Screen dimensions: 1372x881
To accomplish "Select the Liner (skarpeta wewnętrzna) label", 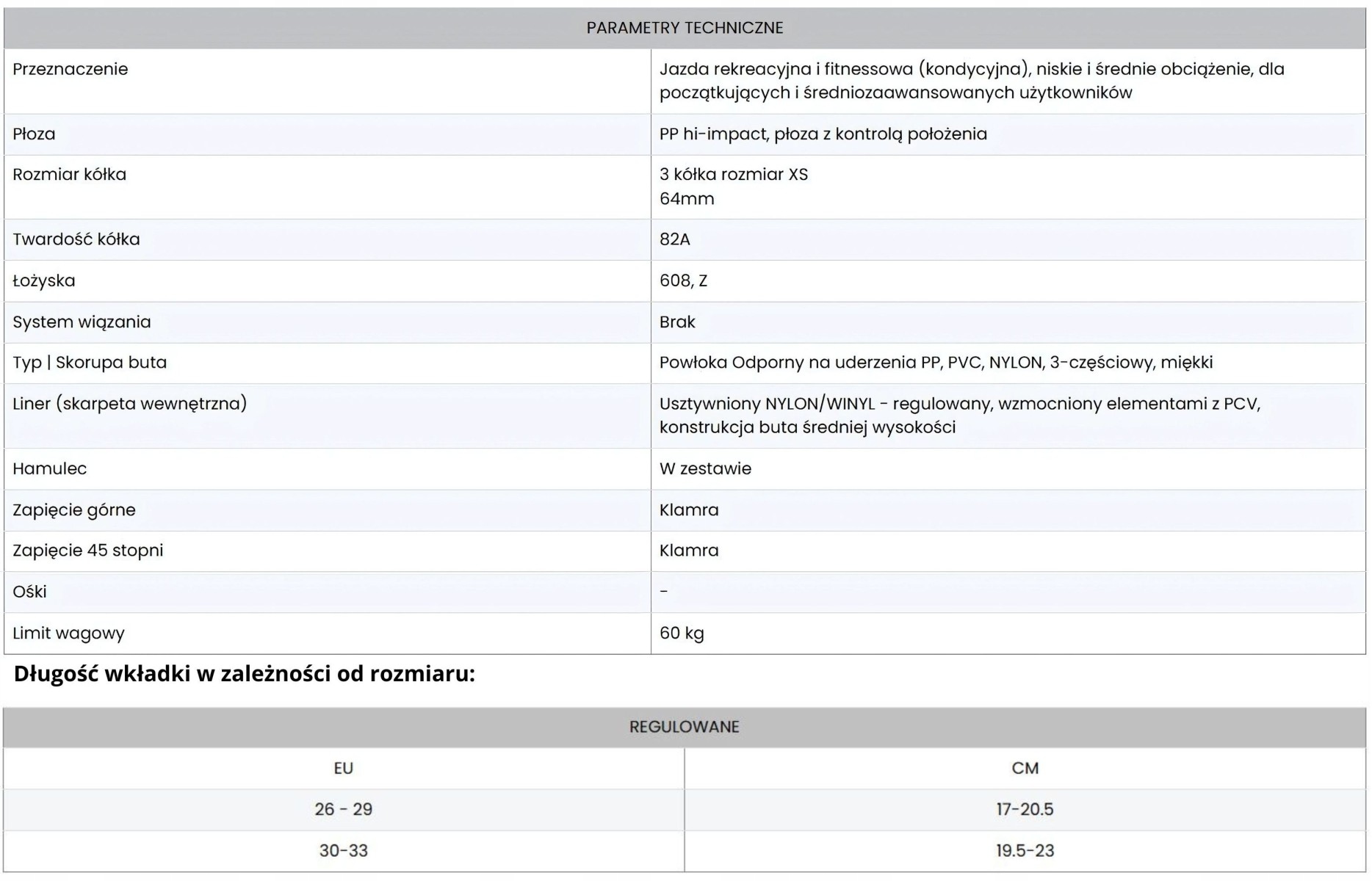I will [130, 404].
